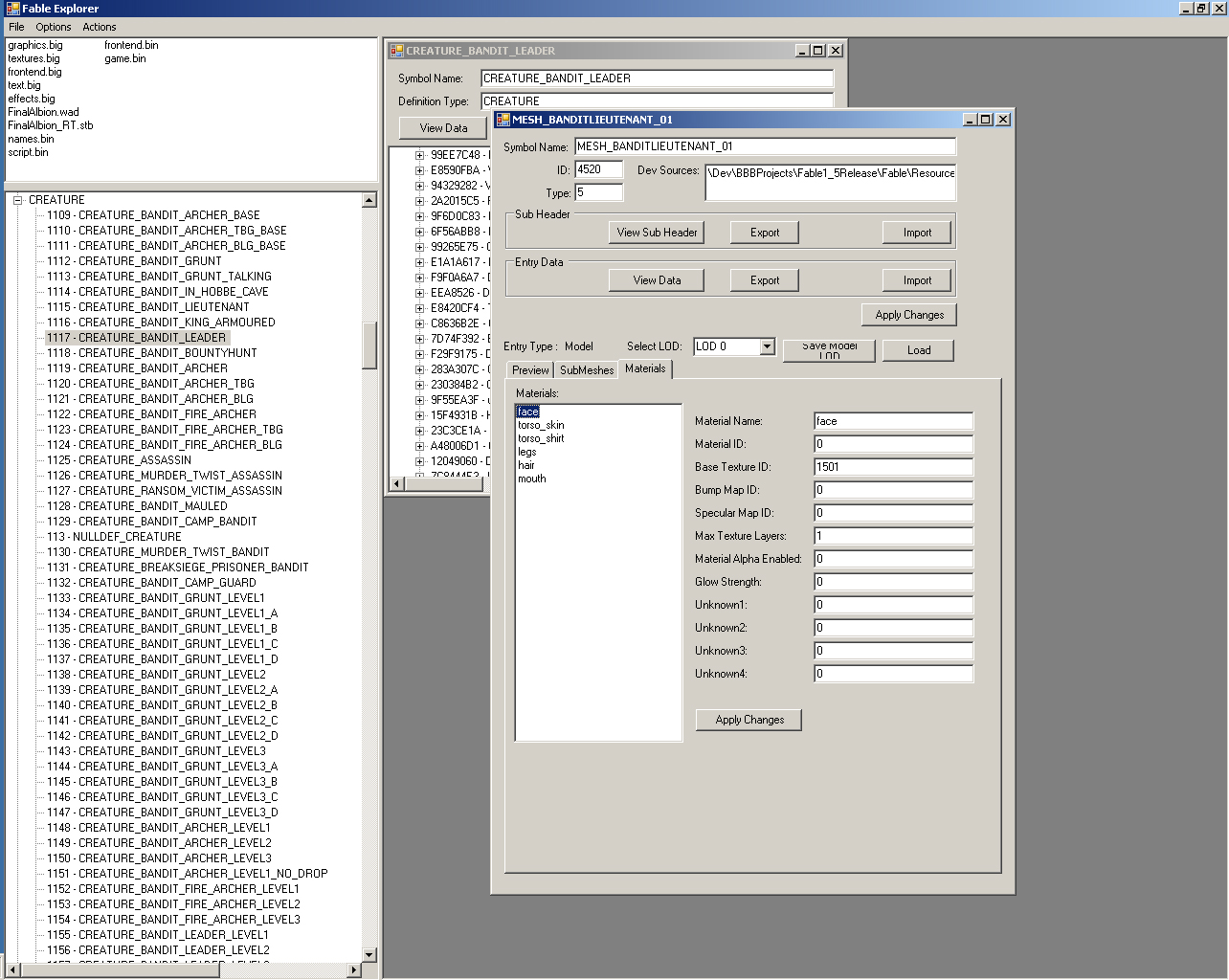Switch to the SubMeshes tab
This screenshot has width=1229, height=980.
(587, 370)
